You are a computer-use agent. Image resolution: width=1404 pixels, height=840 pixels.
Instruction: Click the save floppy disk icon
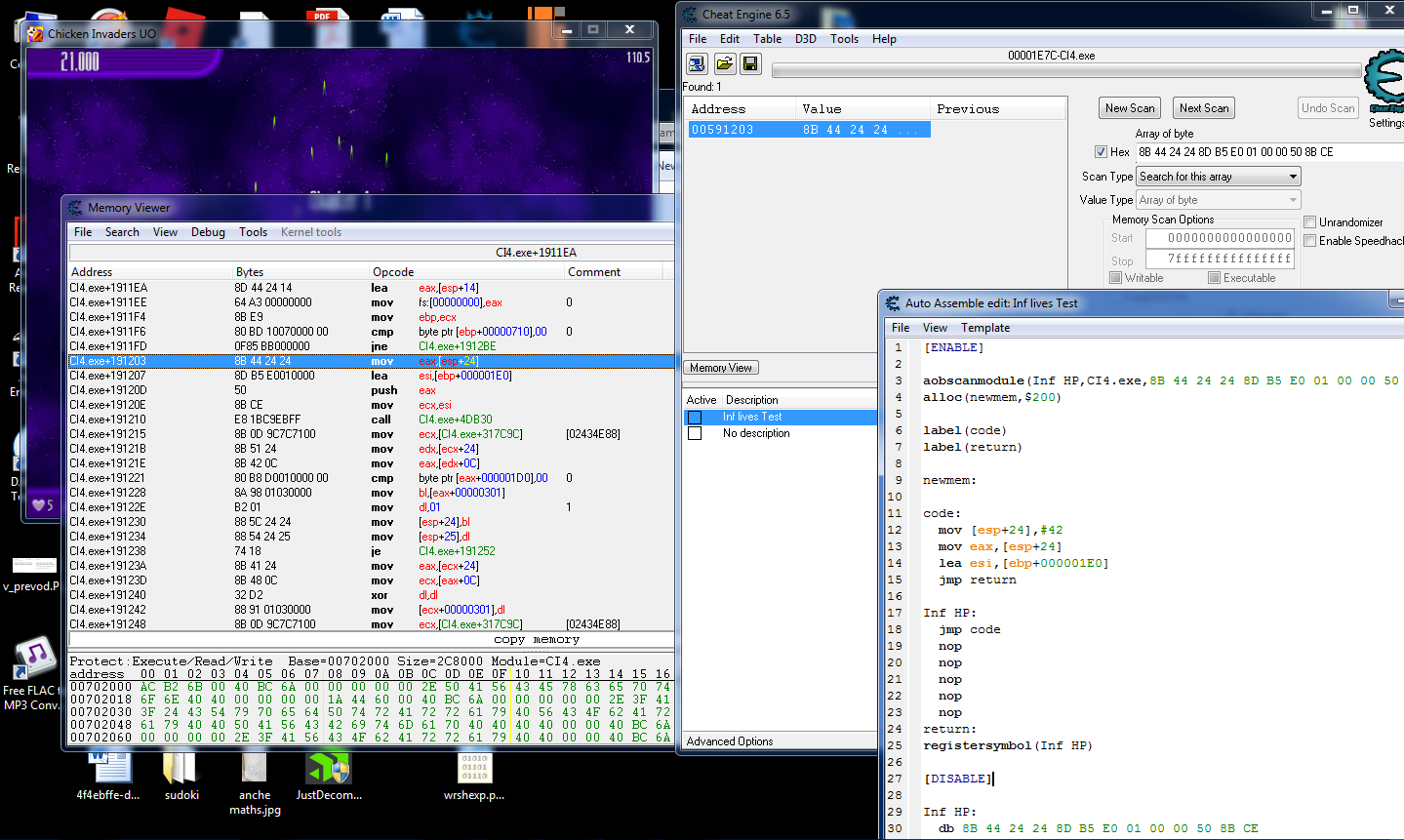pyautogui.click(x=750, y=63)
